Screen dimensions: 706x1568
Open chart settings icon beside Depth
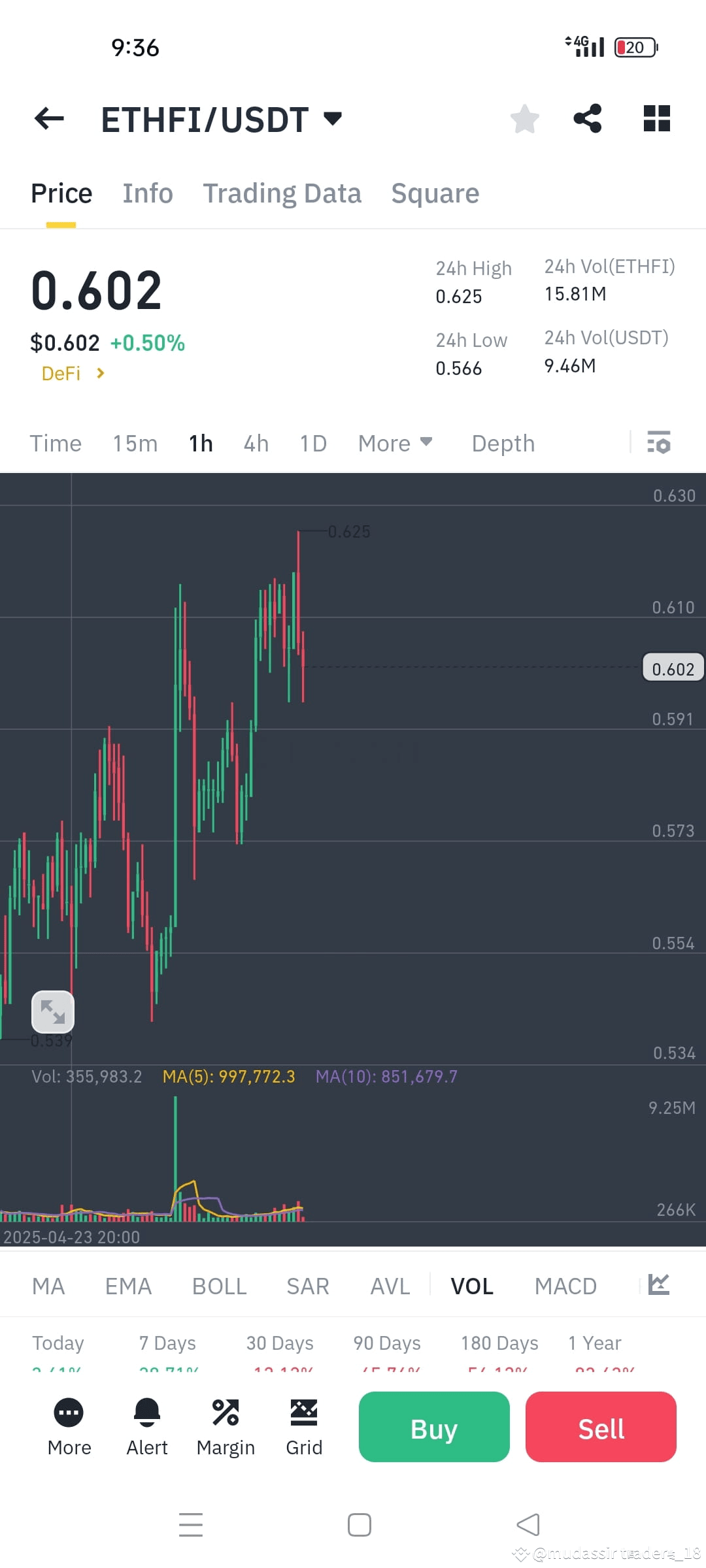(x=659, y=443)
